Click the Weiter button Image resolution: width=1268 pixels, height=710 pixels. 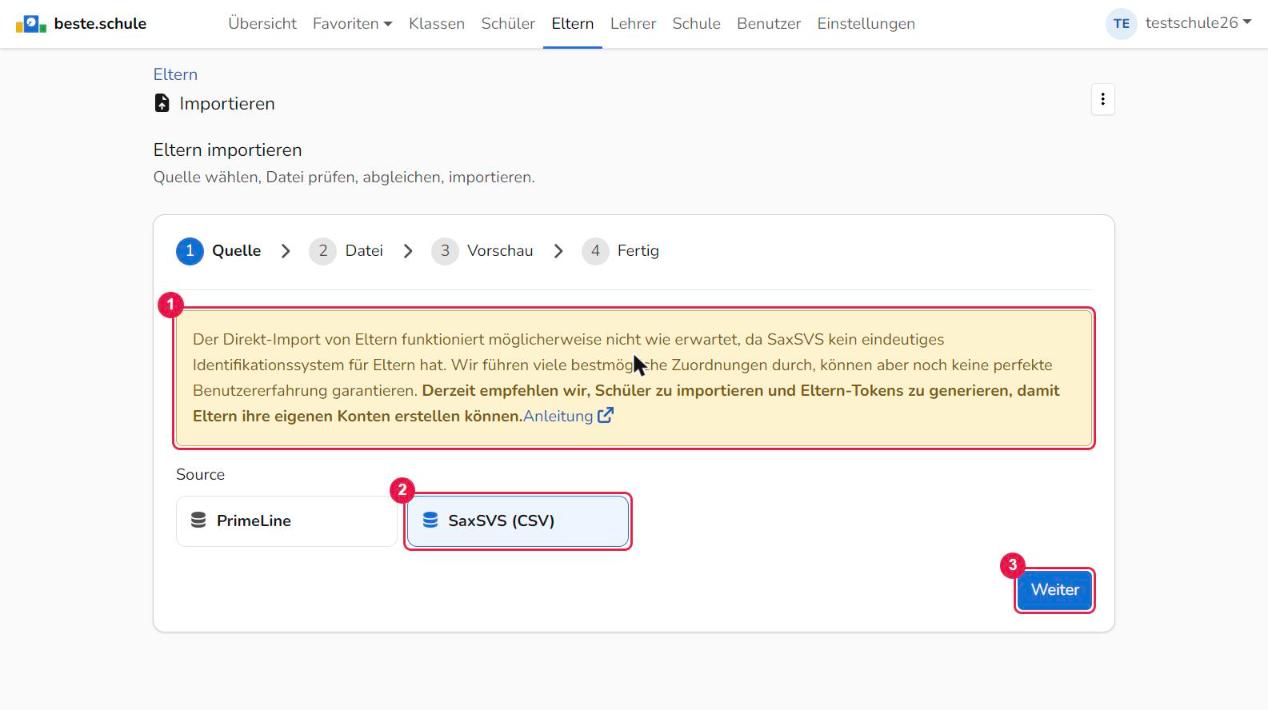tap(1055, 590)
